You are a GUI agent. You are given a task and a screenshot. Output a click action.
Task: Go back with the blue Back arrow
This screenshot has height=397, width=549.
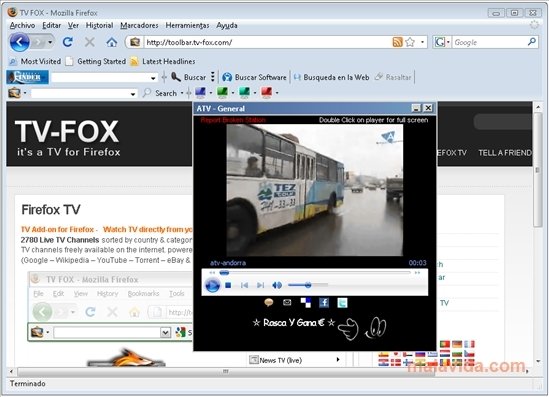[20, 42]
